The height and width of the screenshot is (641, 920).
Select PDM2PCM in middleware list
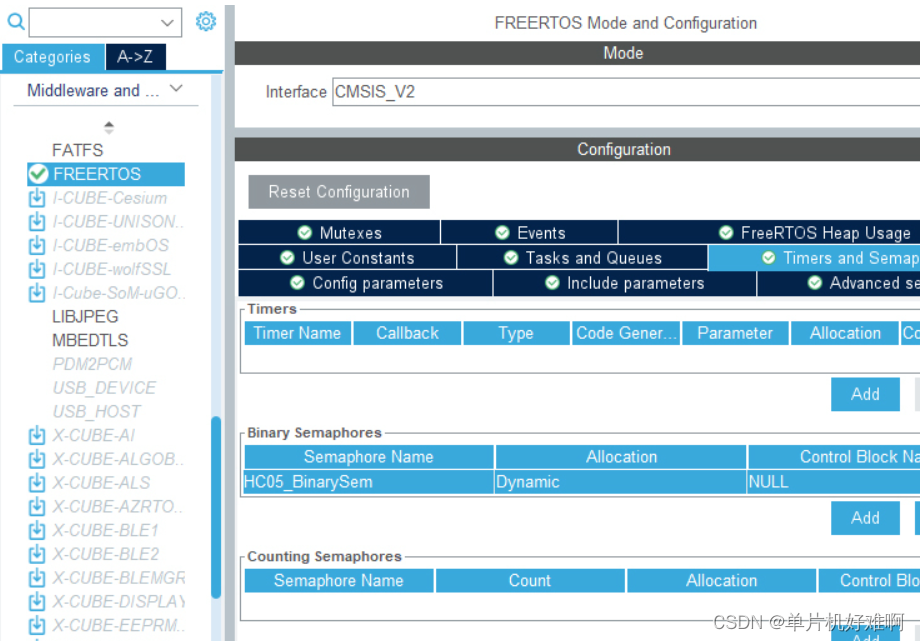tap(93, 364)
